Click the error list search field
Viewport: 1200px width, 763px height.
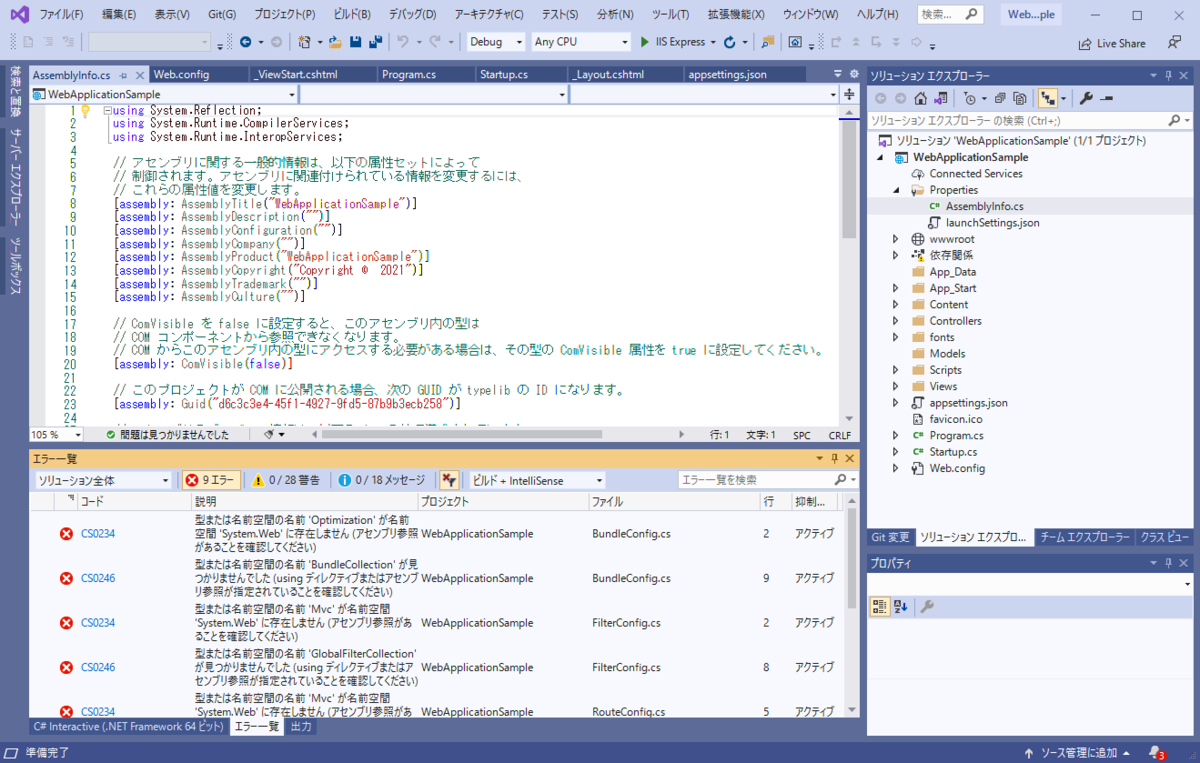pos(767,480)
